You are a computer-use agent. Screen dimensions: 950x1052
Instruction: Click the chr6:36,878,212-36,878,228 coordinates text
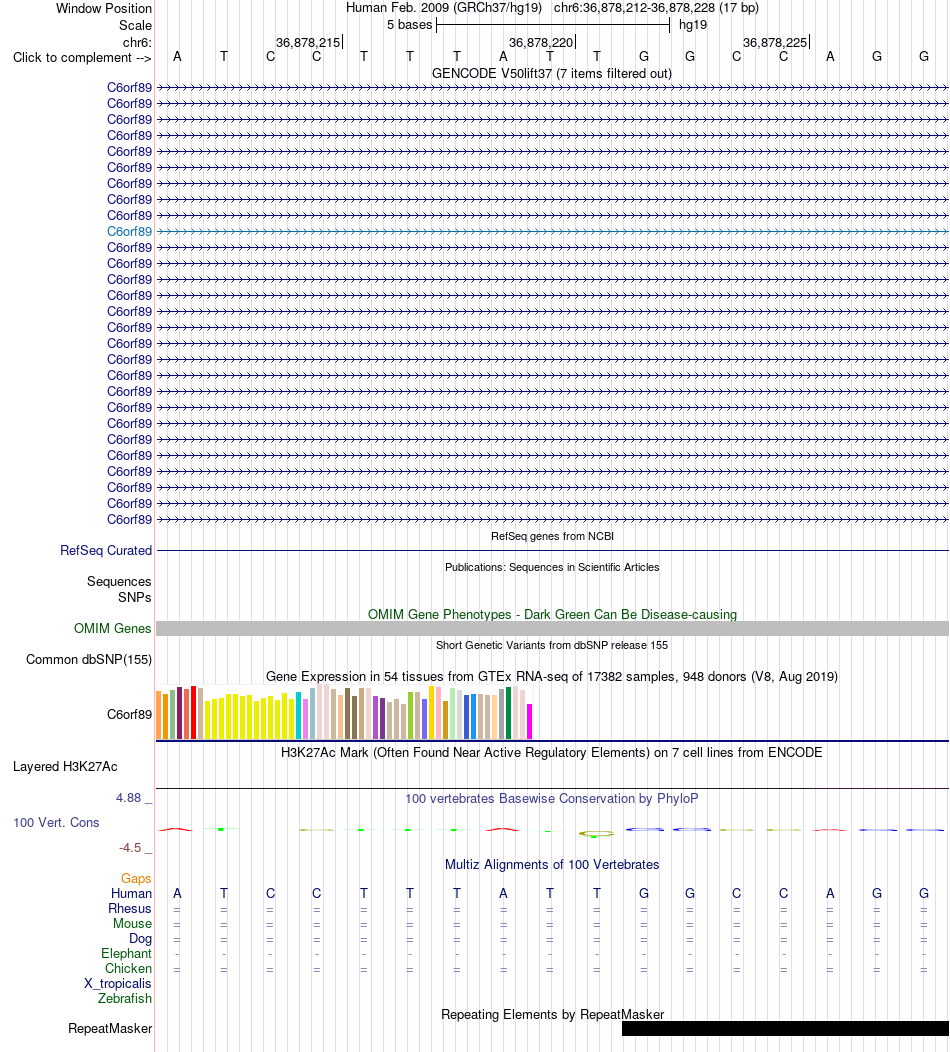[634, 8]
